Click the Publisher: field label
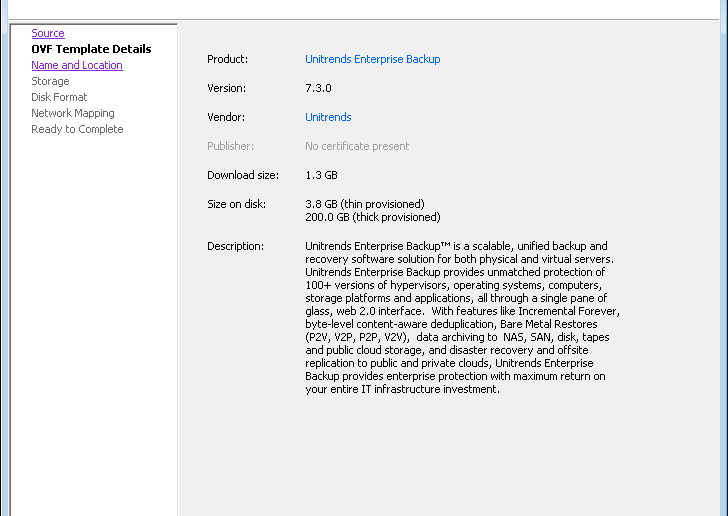728x516 pixels. (230, 146)
